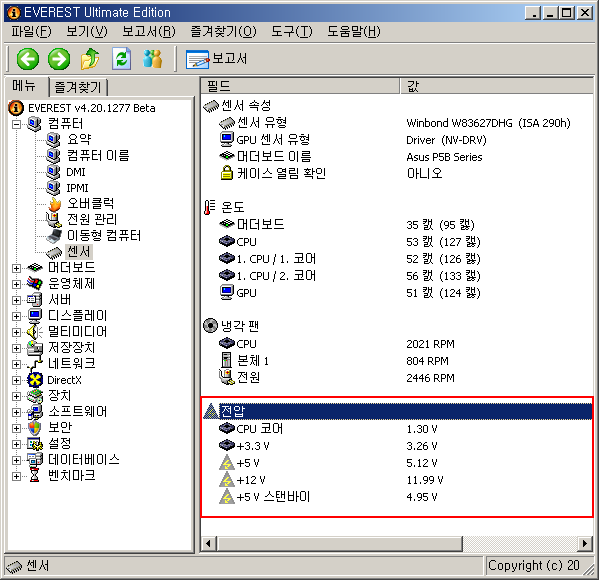Select 컴퓨터 이름 in the tree
Viewport: 599px width, 580px height.
(98, 156)
